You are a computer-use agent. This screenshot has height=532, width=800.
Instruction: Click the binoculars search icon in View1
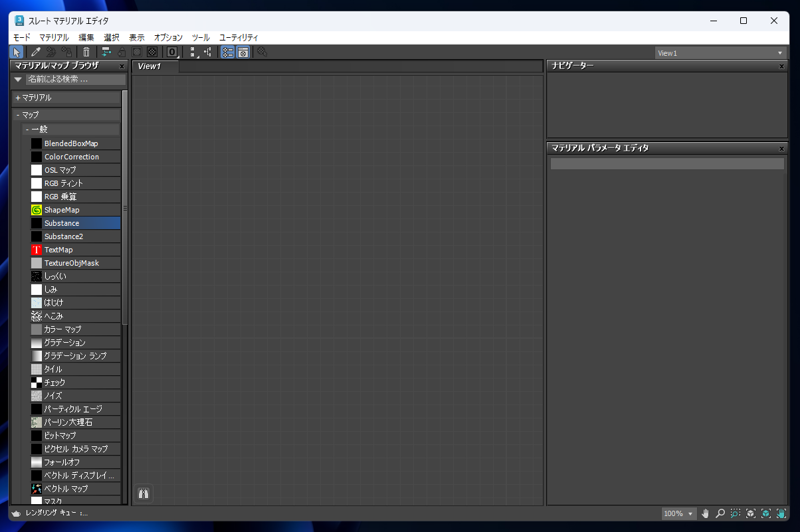coord(143,494)
